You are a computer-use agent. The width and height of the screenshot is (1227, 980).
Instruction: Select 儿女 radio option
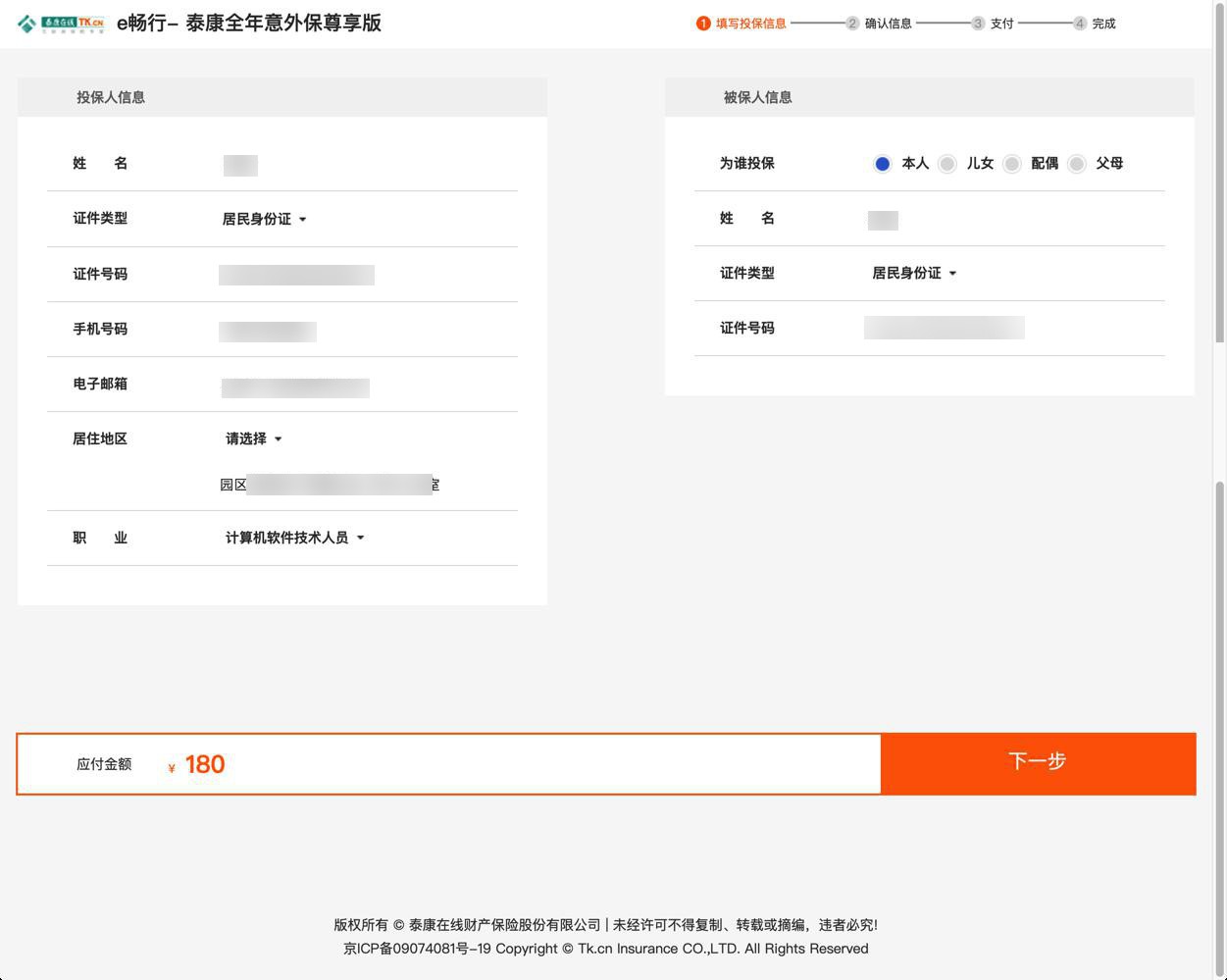(946, 164)
